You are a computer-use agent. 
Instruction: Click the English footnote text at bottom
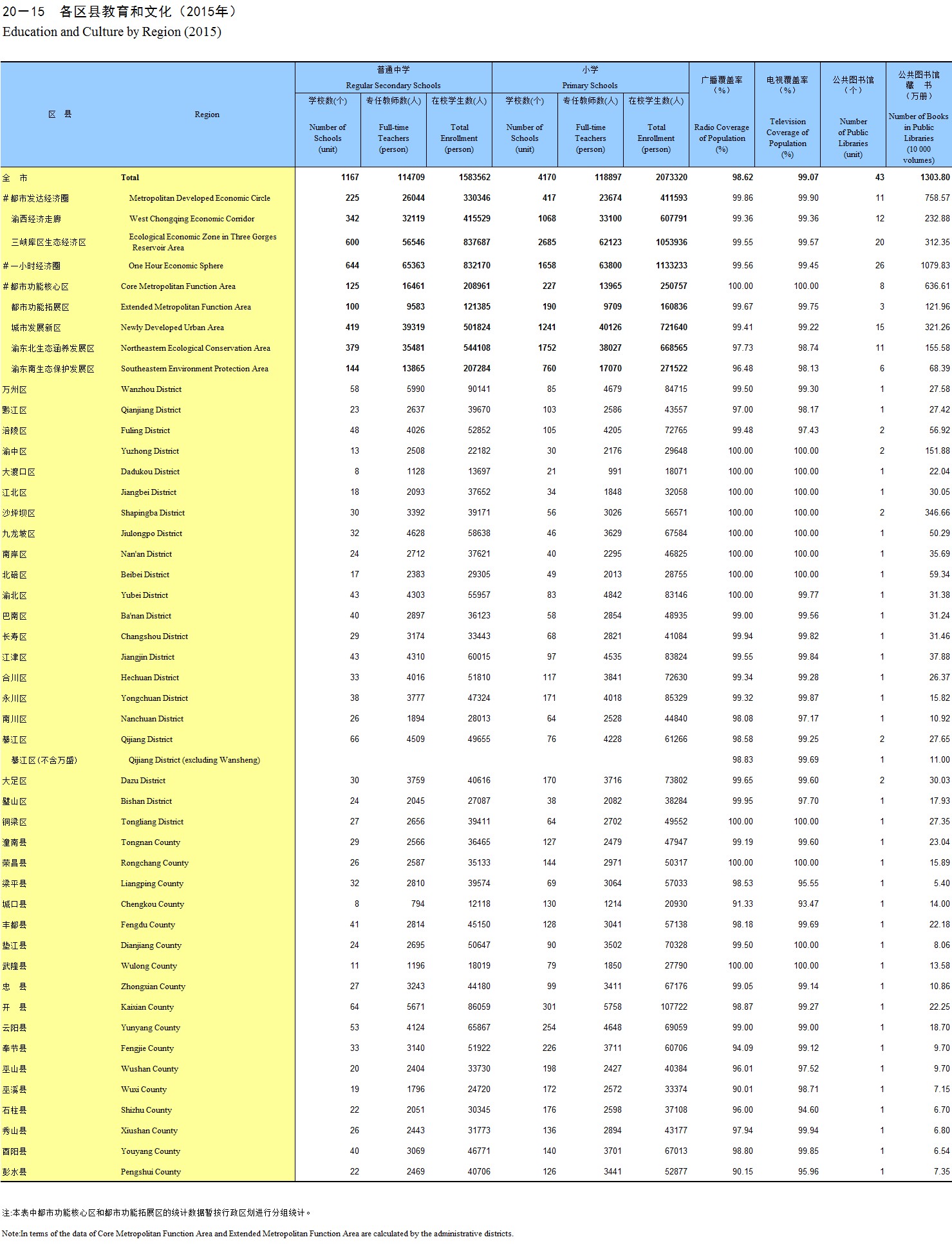point(257,1234)
